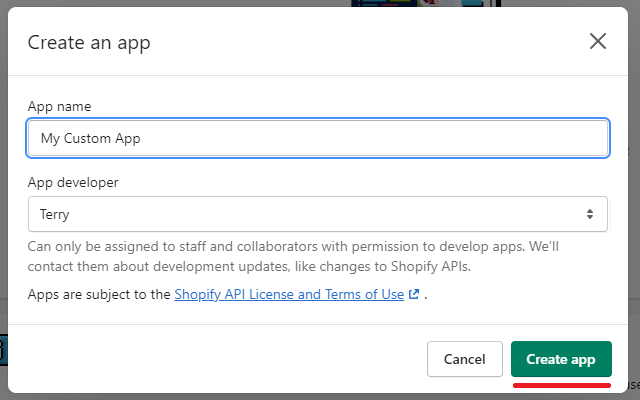640x400 pixels.
Task: Click the App name label
Action: (60, 106)
